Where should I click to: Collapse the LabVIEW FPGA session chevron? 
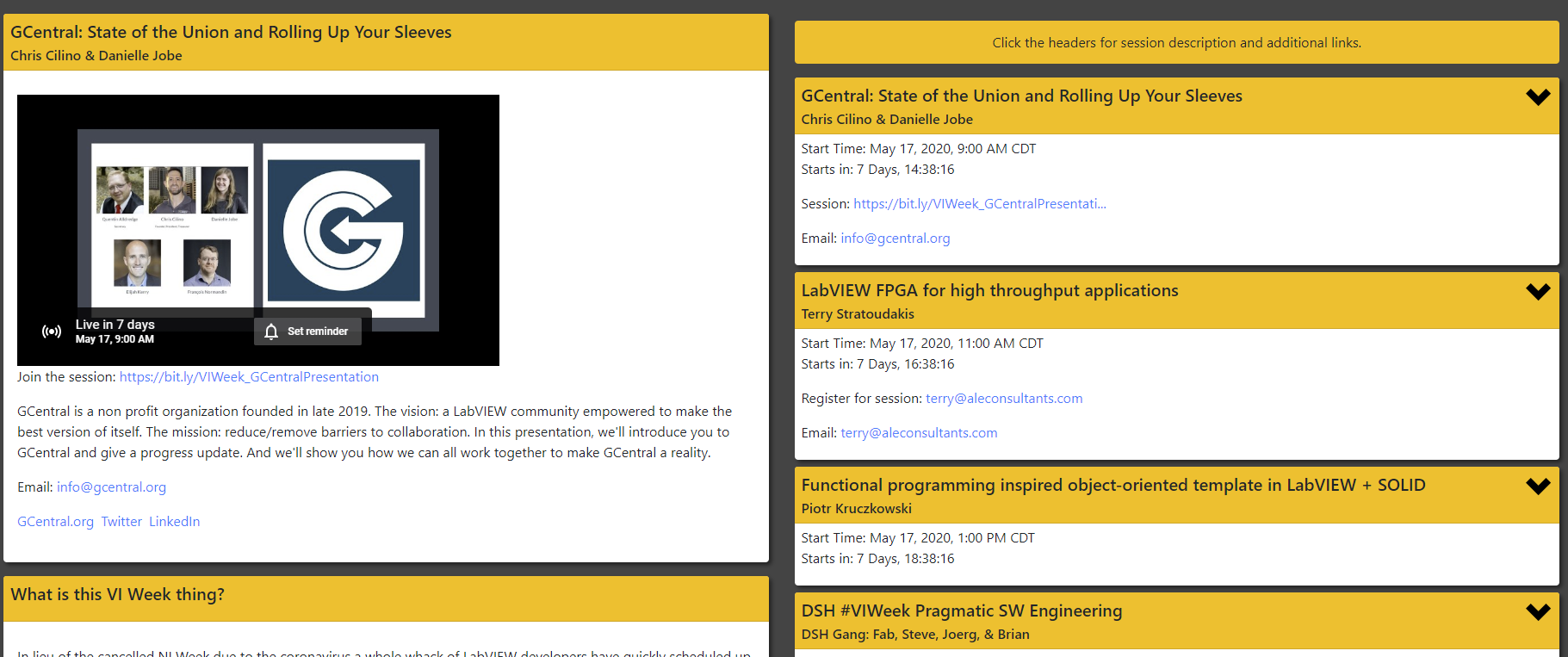[x=1537, y=292]
